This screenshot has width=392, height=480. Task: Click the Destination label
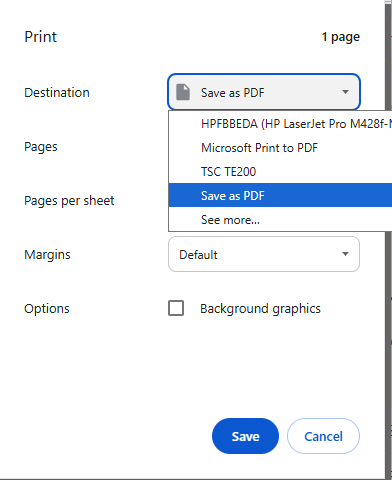point(57,93)
